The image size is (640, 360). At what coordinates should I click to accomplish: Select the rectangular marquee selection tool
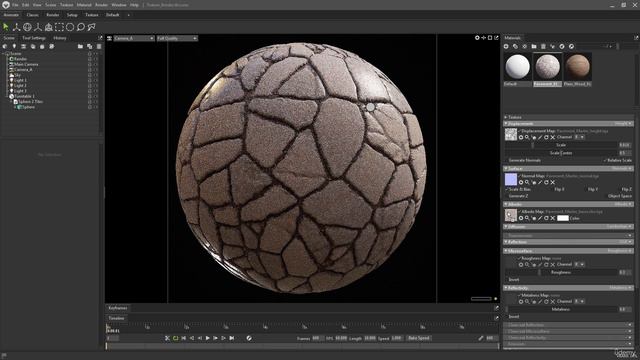click(60, 27)
